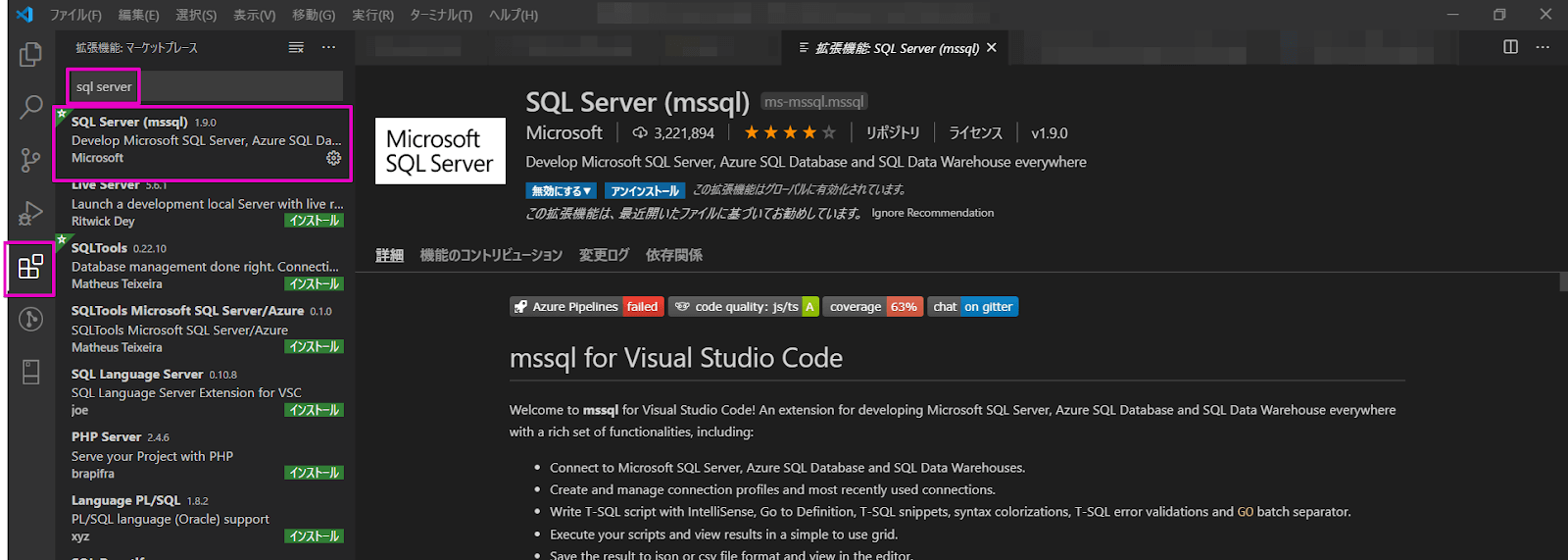Open the 編集(E) menu
Screen dimensions: 1568x560
(138, 15)
